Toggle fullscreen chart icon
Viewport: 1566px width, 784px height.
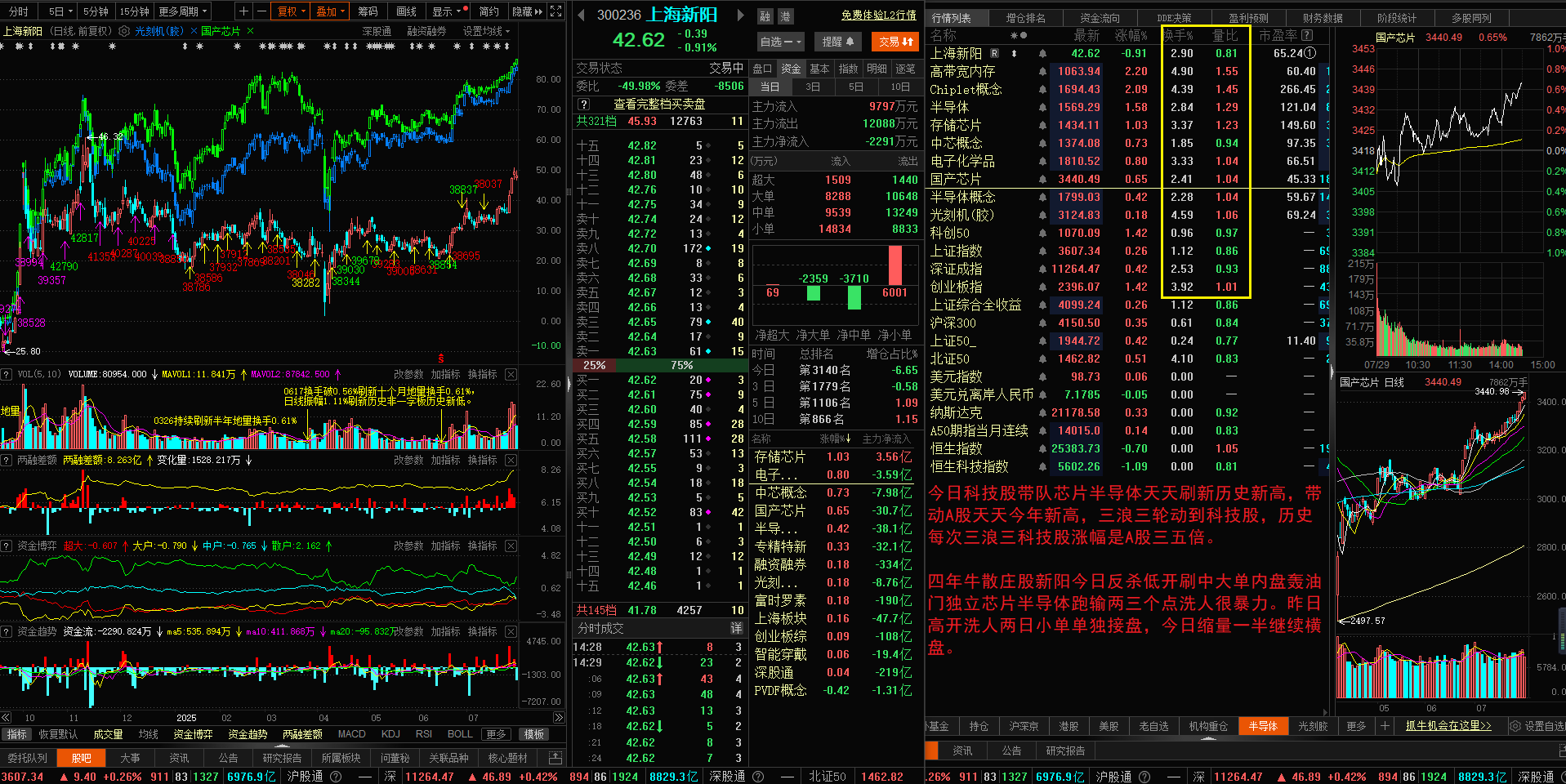(555, 11)
